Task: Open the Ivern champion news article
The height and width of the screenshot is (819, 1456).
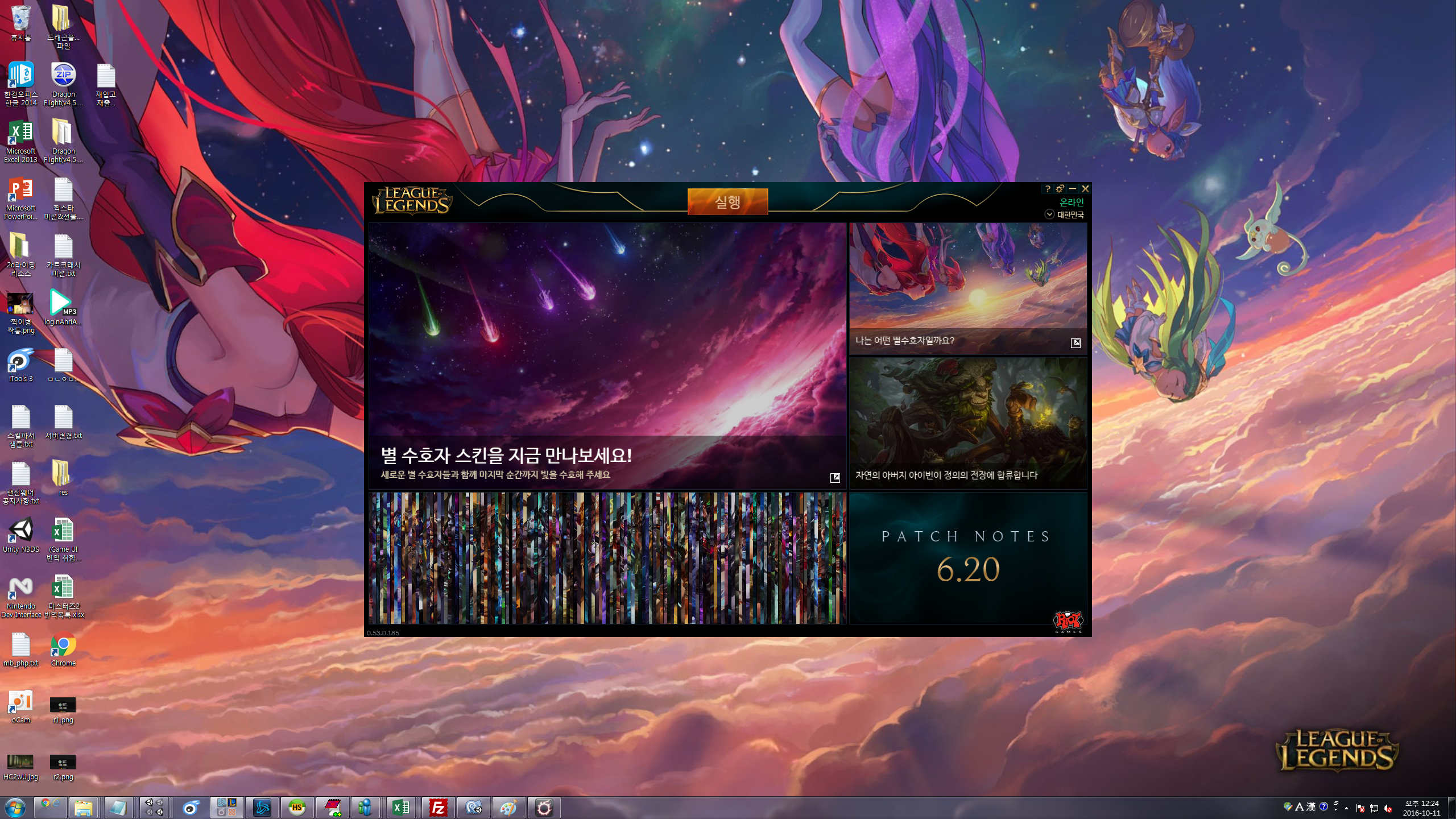Action: (968, 423)
